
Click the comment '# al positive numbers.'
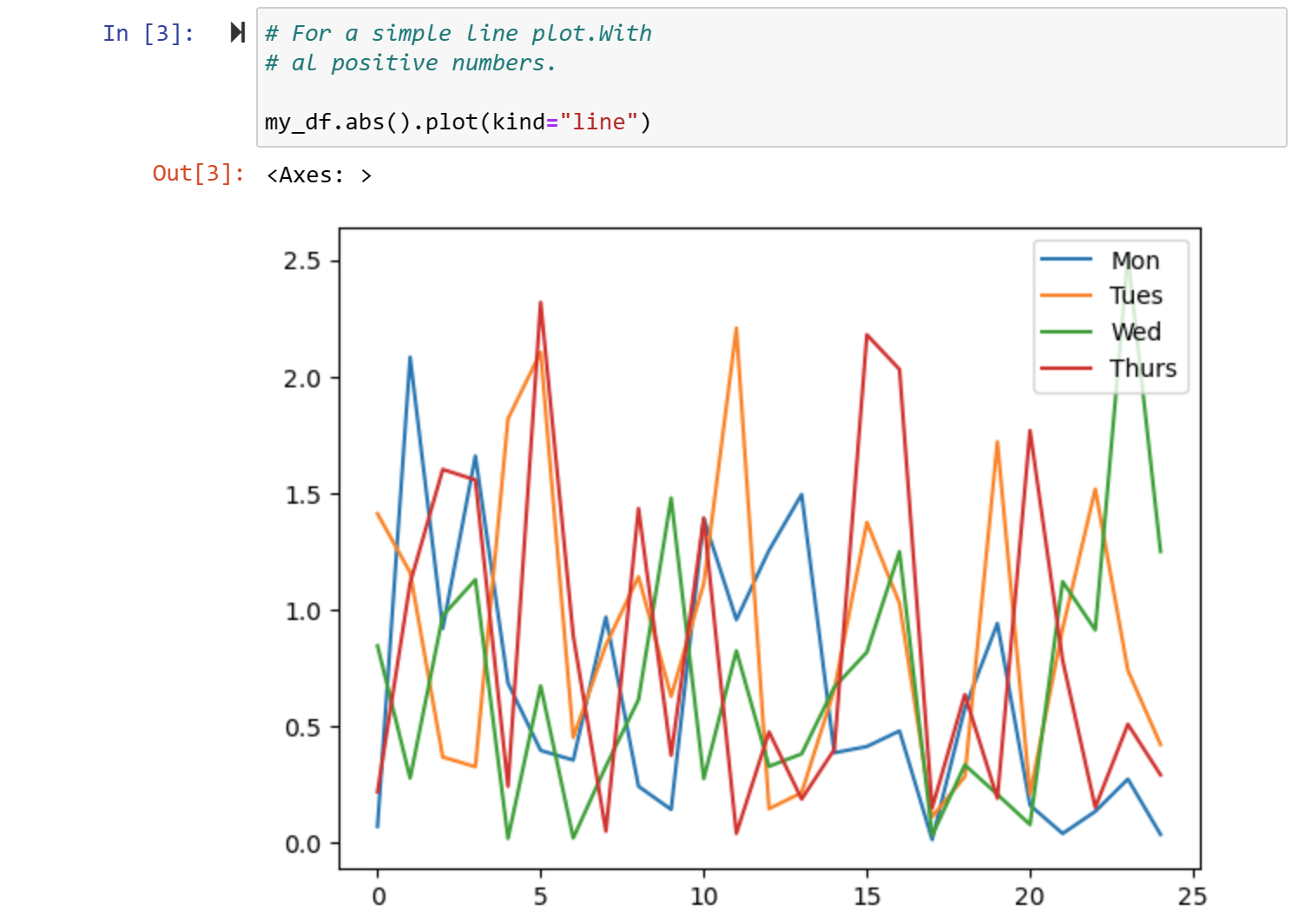410,63
